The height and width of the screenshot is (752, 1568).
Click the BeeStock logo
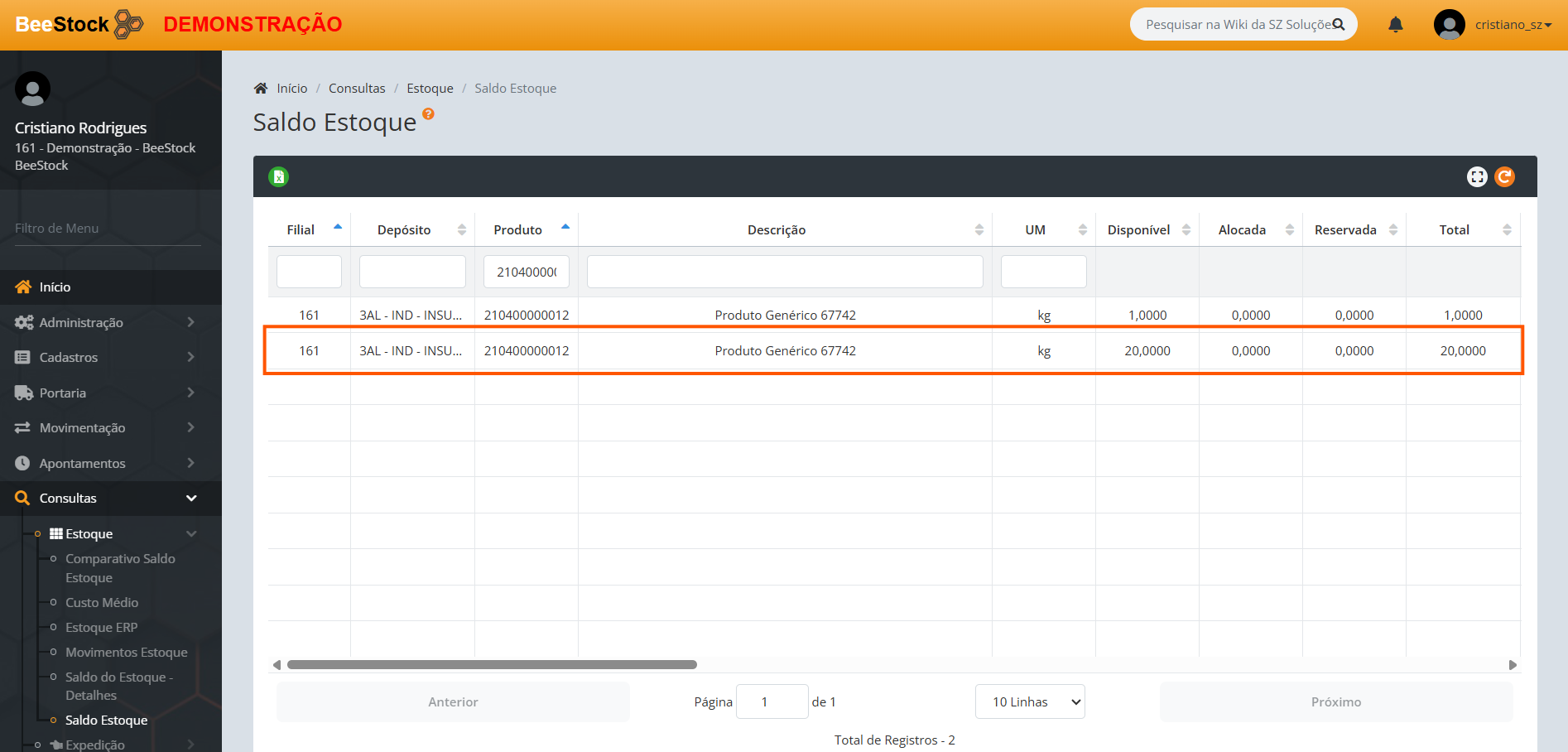pos(79,25)
